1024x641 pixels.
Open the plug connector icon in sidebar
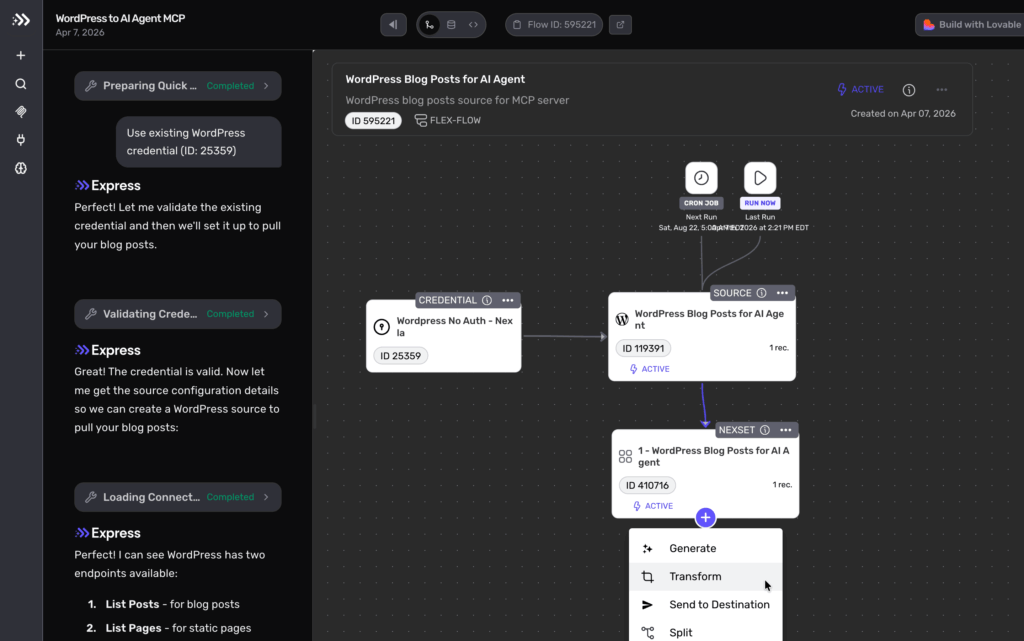pyautogui.click(x=21, y=140)
